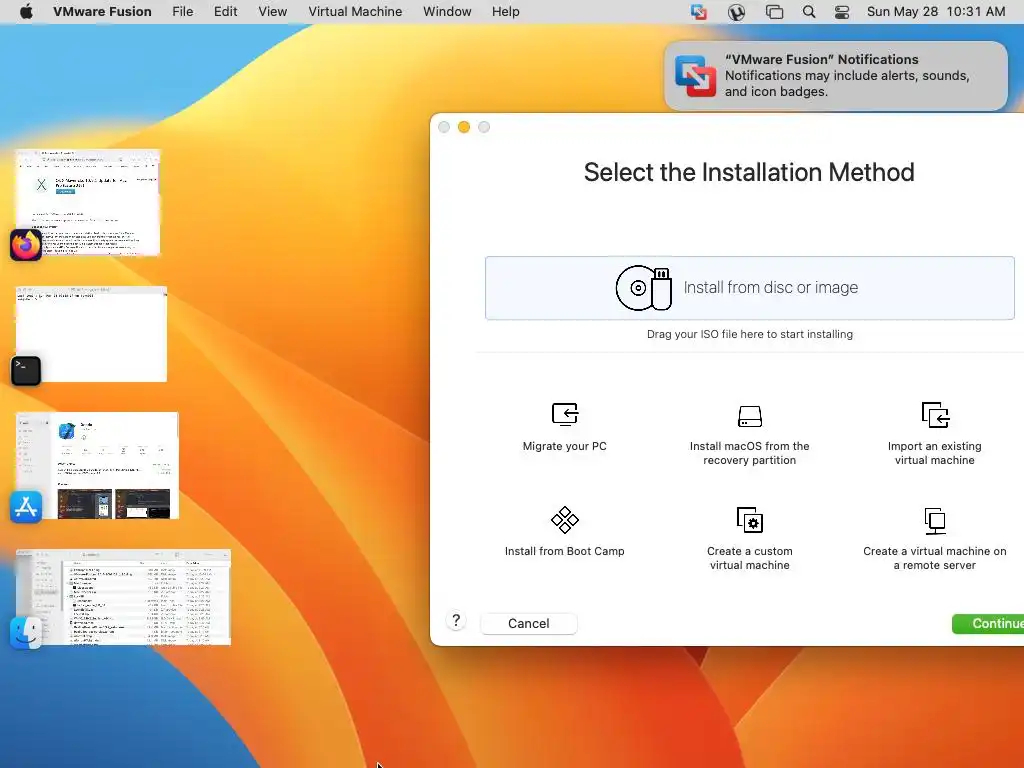Open the Virtual Machine menu

(355, 12)
